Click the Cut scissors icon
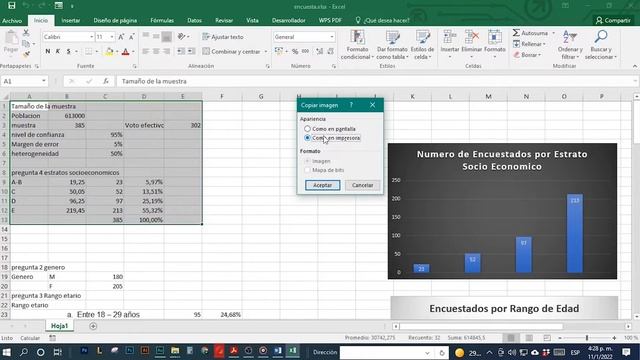This screenshot has height=360, width=640. 26,33
